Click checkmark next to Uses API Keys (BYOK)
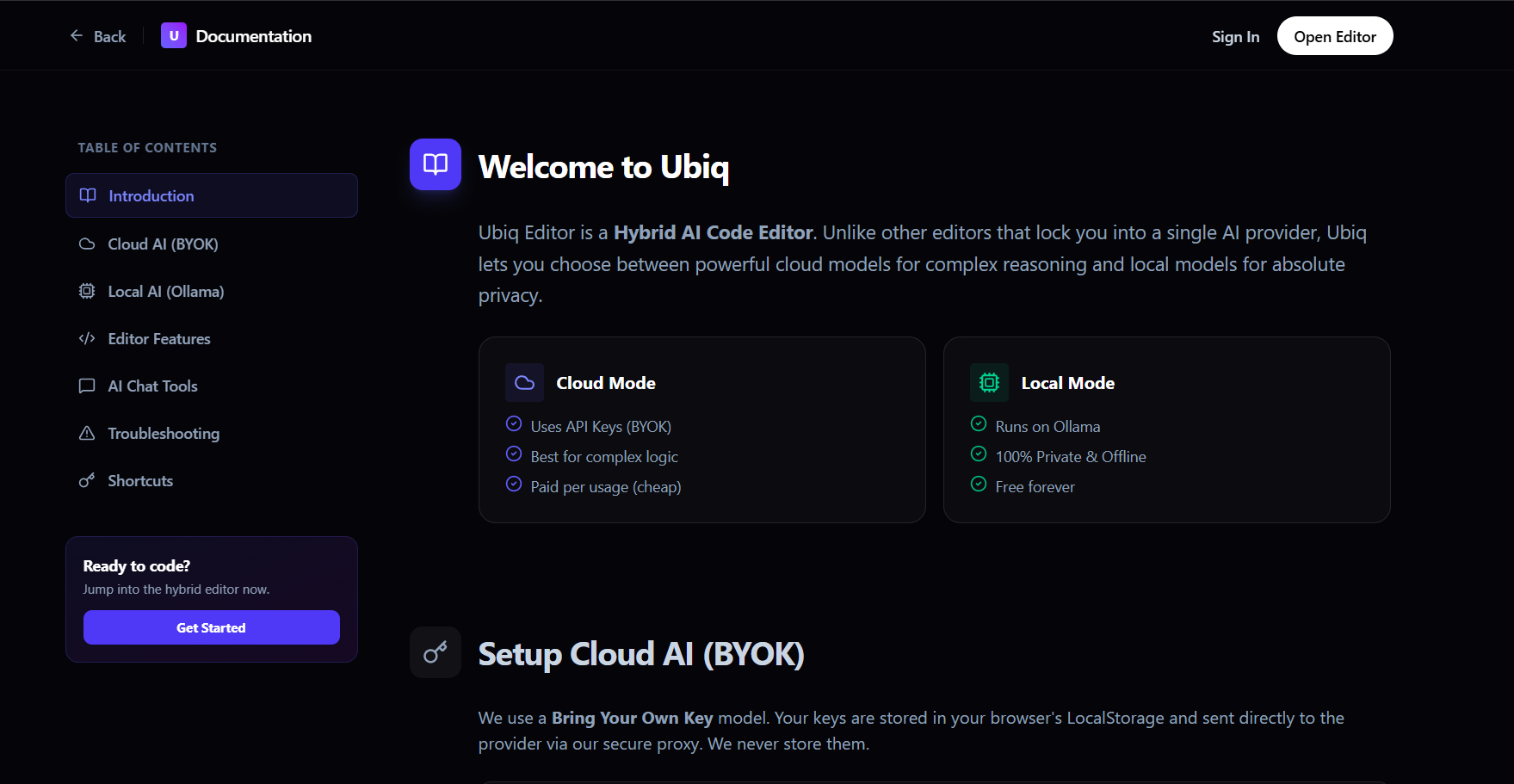The height and width of the screenshot is (784, 1514). [x=514, y=423]
